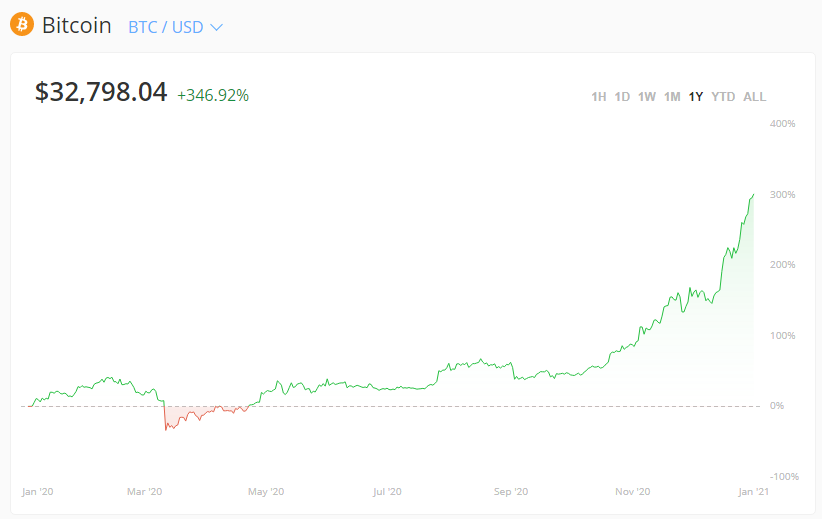Viewport: 822px width, 519px height.
Task: Click the chart peak near Jan '21
Action: pyautogui.click(x=752, y=195)
